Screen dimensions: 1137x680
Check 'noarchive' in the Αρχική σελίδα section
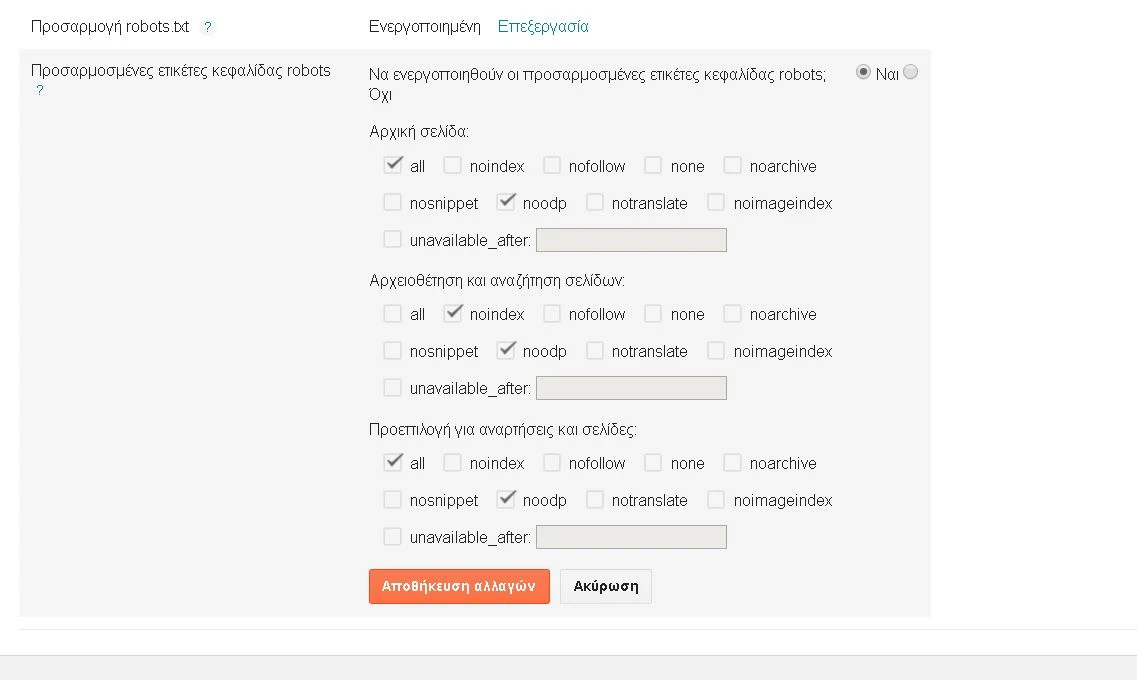(733, 165)
